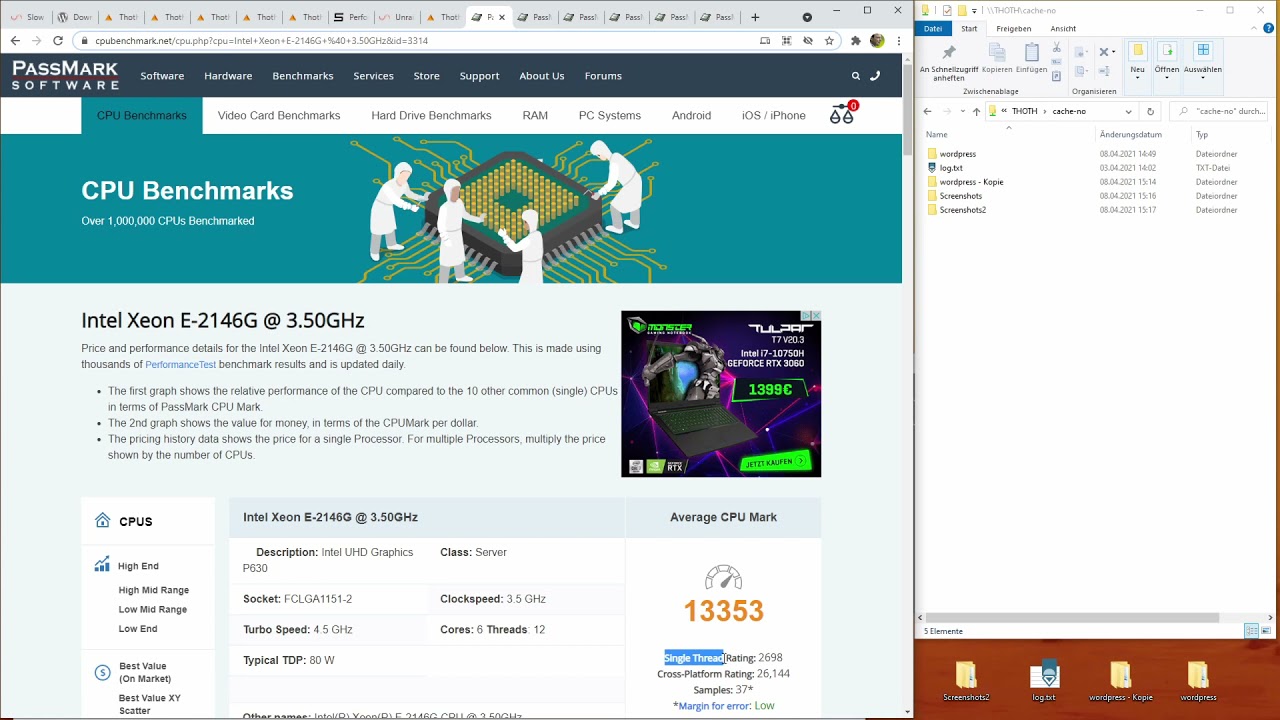The width and height of the screenshot is (1280, 720).
Task: Click the scissors cut icon in Explorer
Action: tap(1057, 48)
